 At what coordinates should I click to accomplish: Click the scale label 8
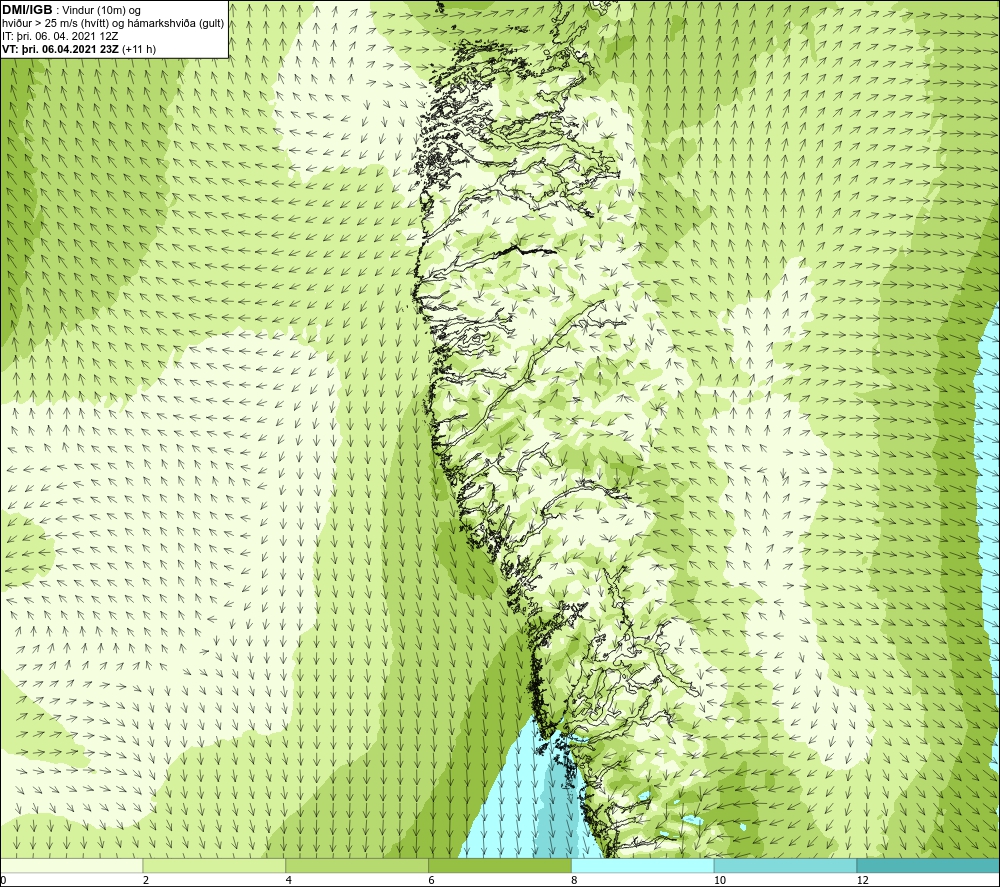575,881
